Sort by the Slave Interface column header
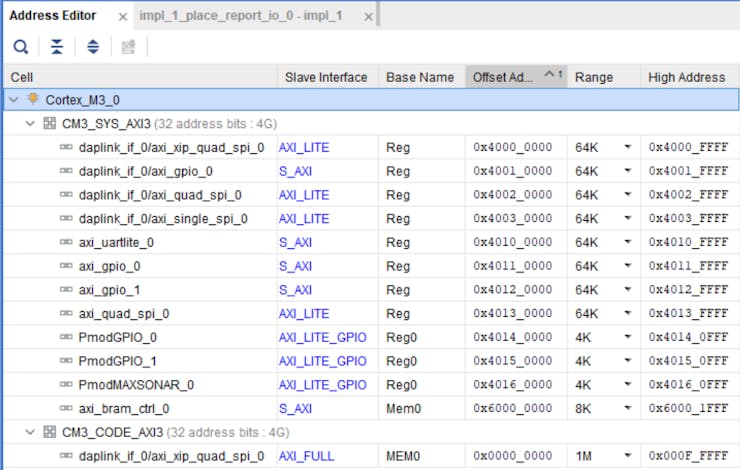Image resolution: width=740 pixels, height=470 pixels. tap(328, 77)
